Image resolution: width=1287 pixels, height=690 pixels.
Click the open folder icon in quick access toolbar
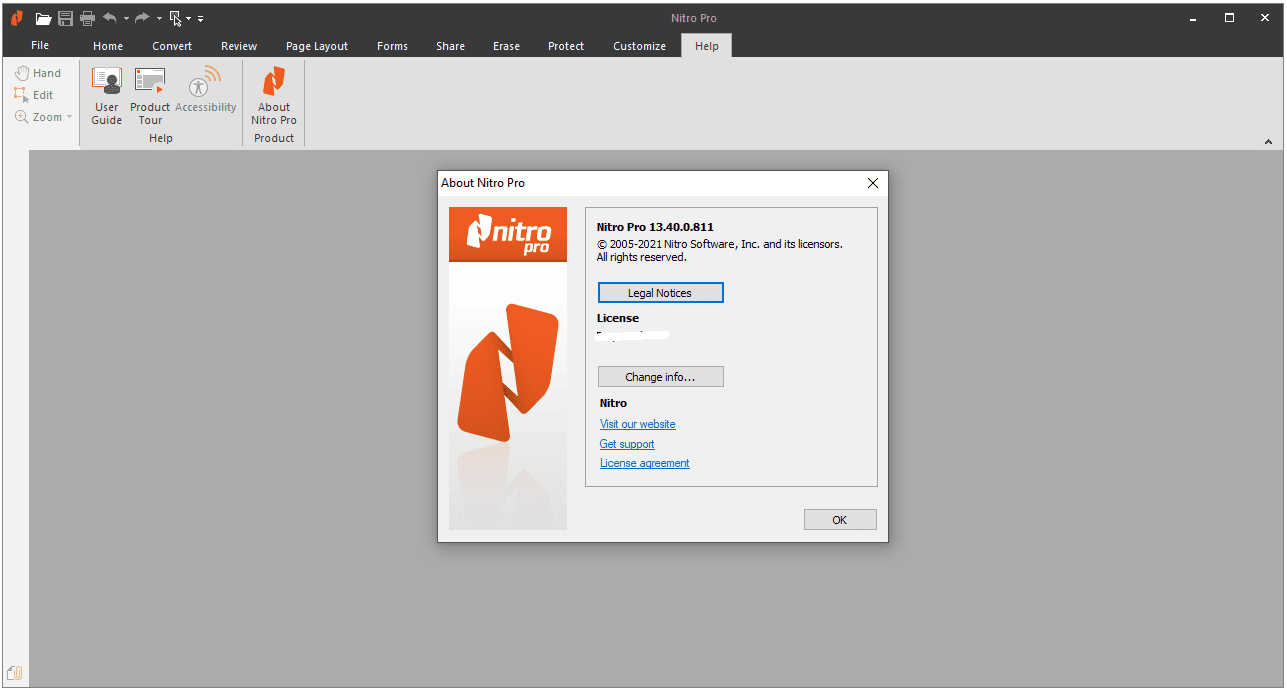click(43, 18)
